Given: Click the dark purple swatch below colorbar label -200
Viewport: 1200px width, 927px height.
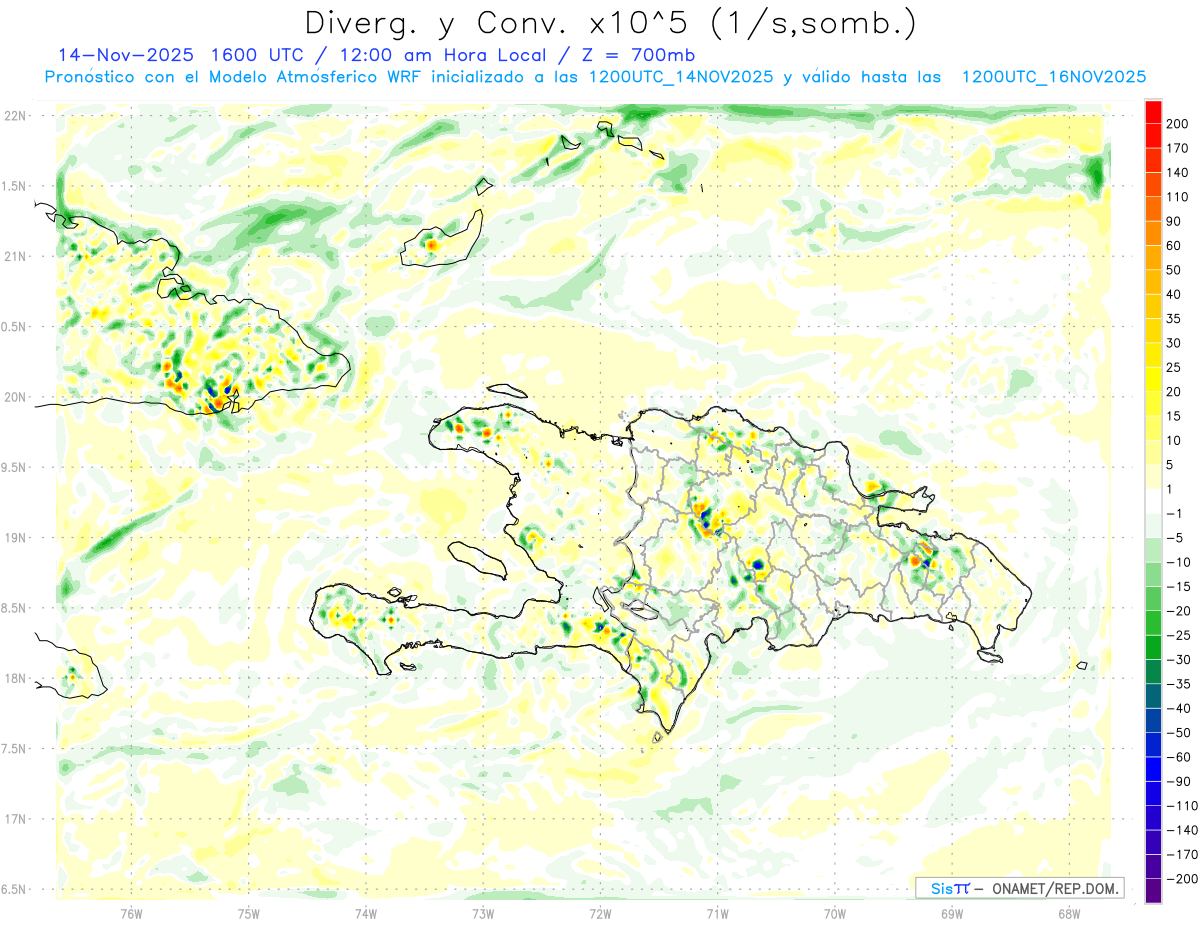Looking at the screenshot, I should (x=1153, y=891).
